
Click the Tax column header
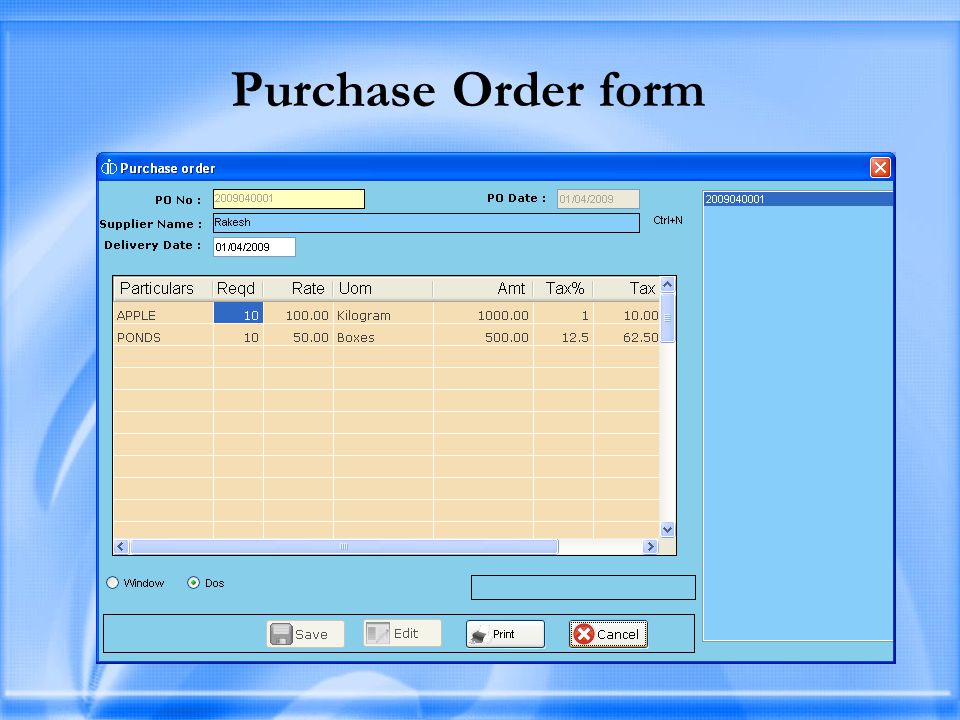pyautogui.click(x=626, y=288)
